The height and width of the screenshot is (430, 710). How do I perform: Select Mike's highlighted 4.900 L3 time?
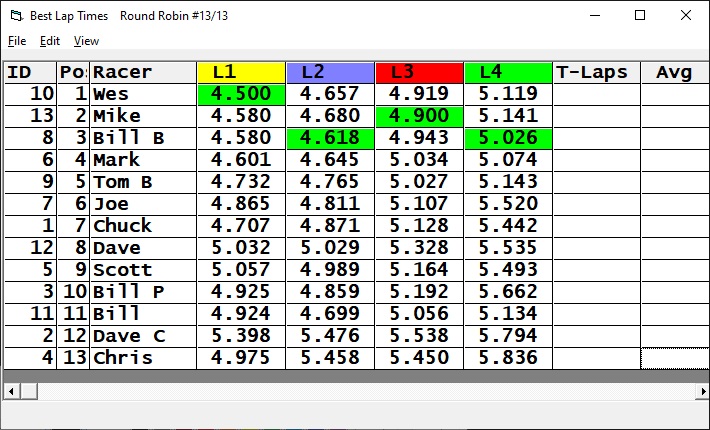419,116
